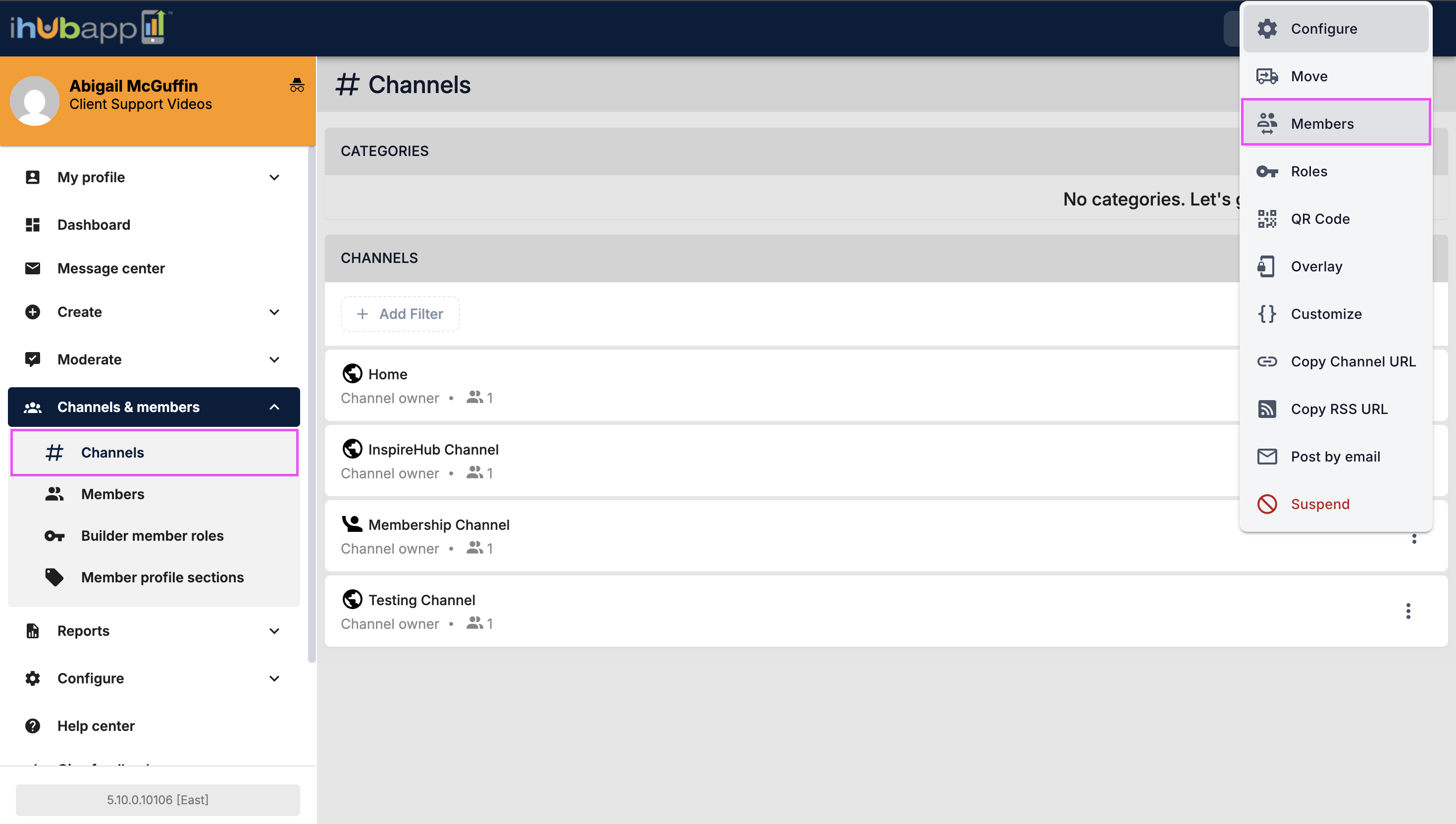Image resolution: width=1456 pixels, height=824 pixels.
Task: Click the Customize curly braces icon
Action: tap(1267, 313)
